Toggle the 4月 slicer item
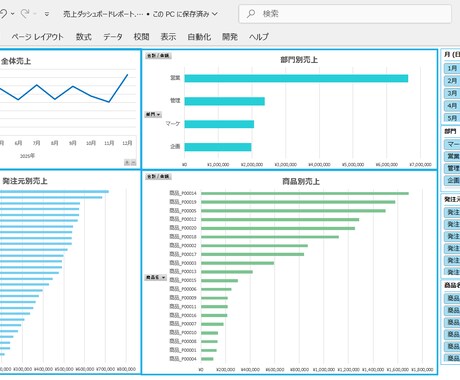This screenshot has width=460, height=380. 452,106
